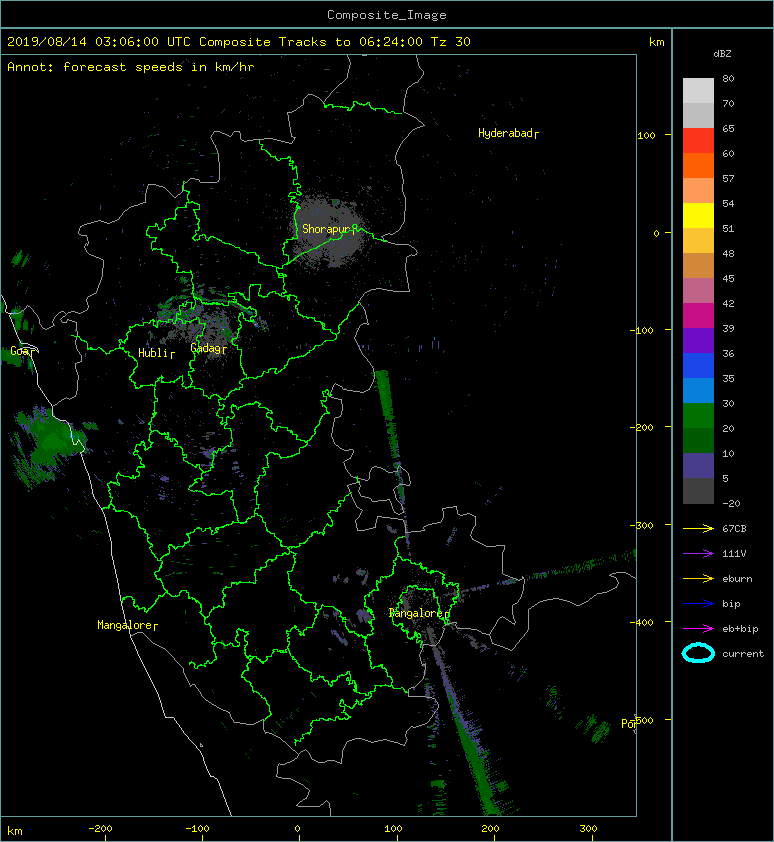Click the Hyderabad city label
The height and width of the screenshot is (842, 774).
[508, 133]
